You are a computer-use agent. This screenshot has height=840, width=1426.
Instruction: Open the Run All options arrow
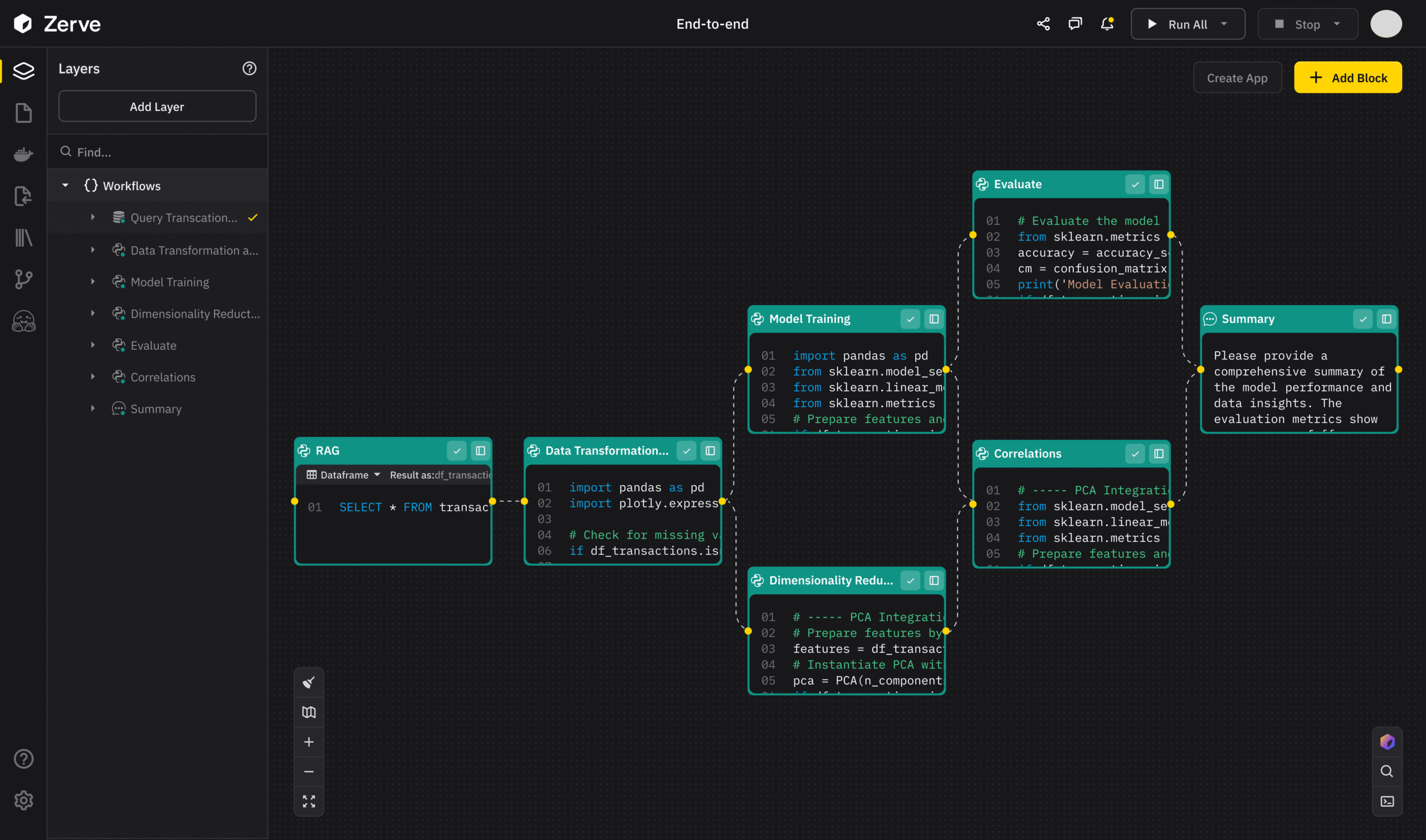pyautogui.click(x=1224, y=24)
